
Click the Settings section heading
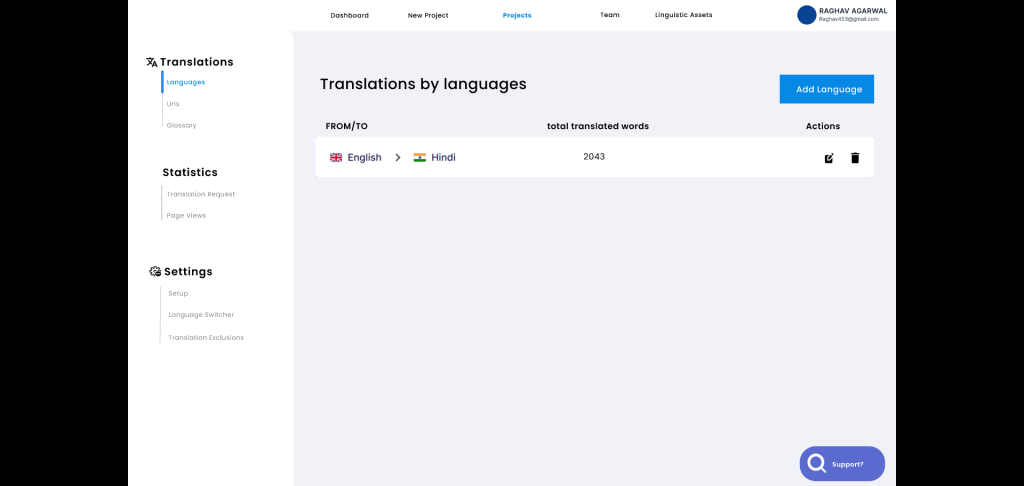click(188, 271)
